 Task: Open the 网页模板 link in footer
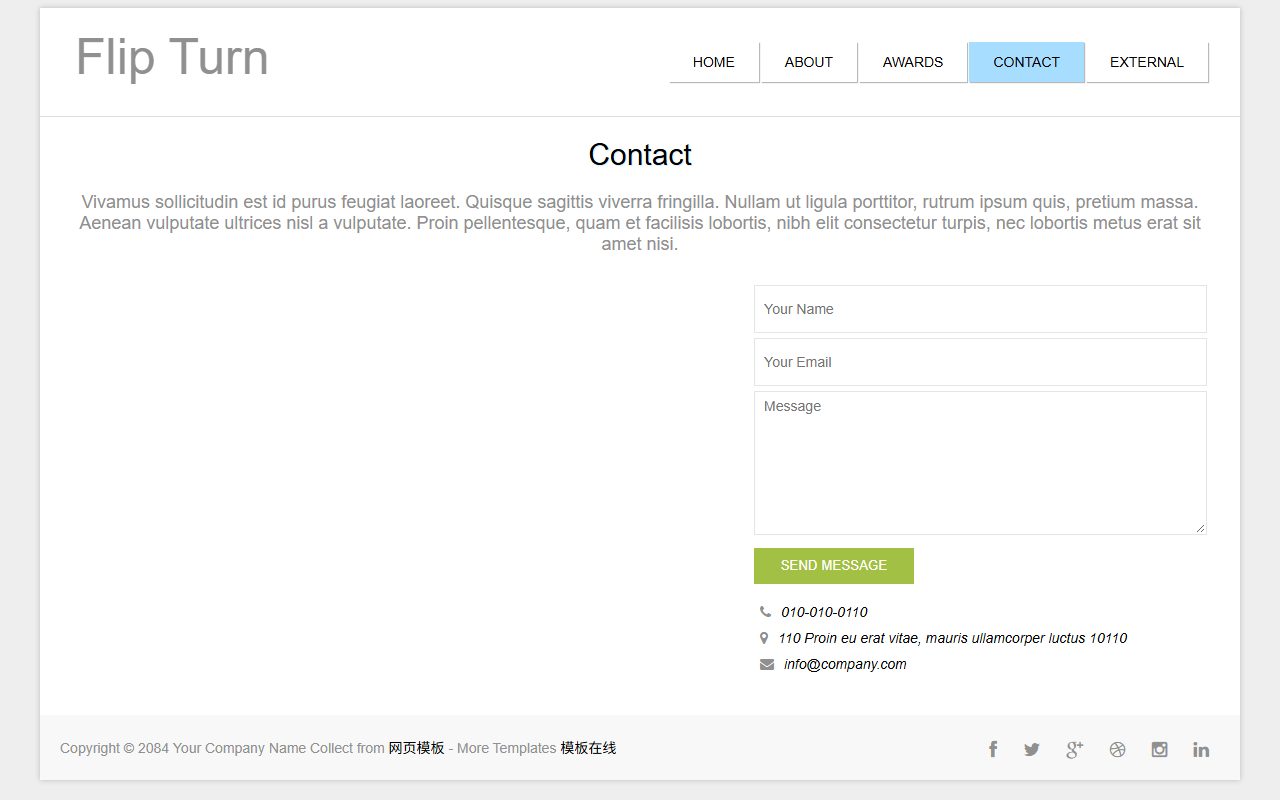[x=416, y=748]
